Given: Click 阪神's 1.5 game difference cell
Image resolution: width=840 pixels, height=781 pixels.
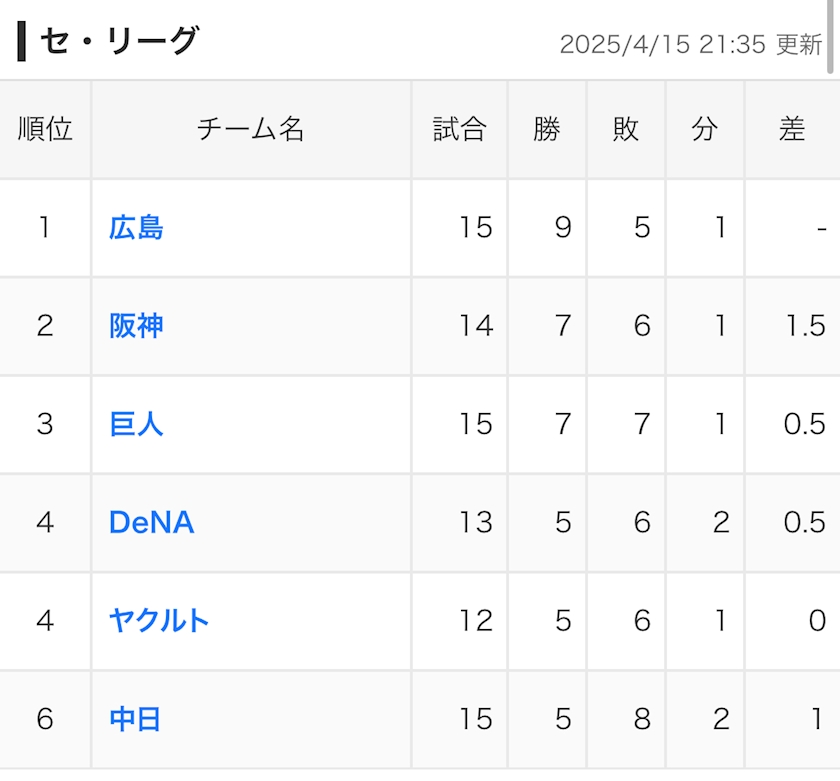Looking at the screenshot, I should pos(804,326).
